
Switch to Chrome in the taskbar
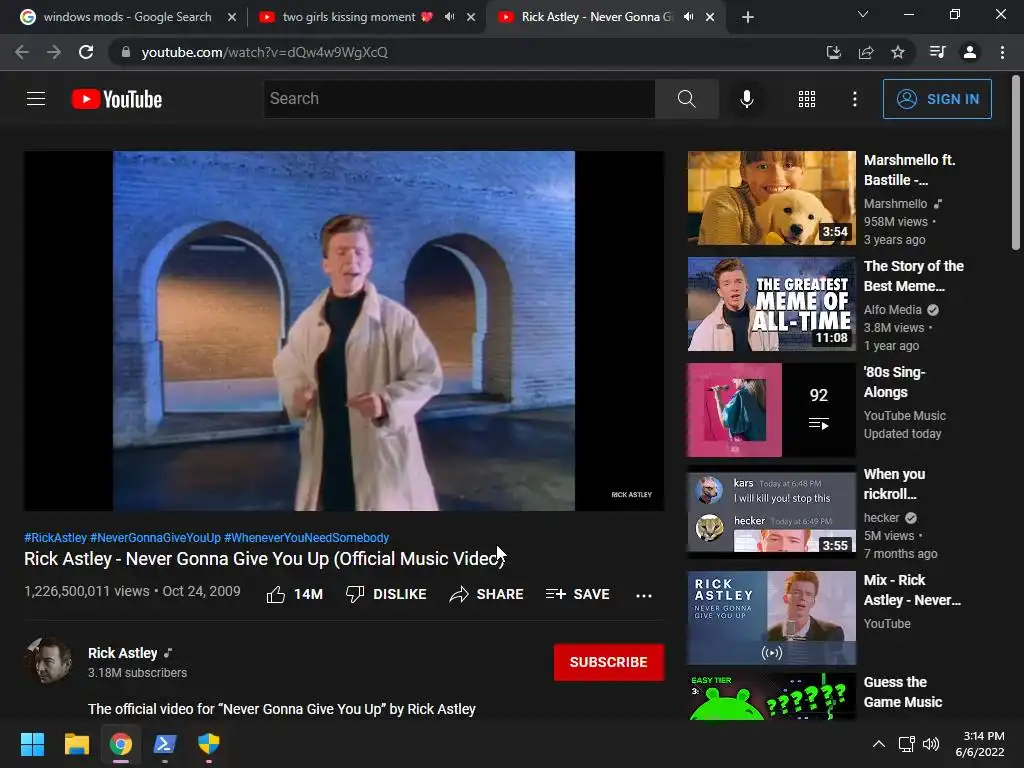click(x=121, y=744)
